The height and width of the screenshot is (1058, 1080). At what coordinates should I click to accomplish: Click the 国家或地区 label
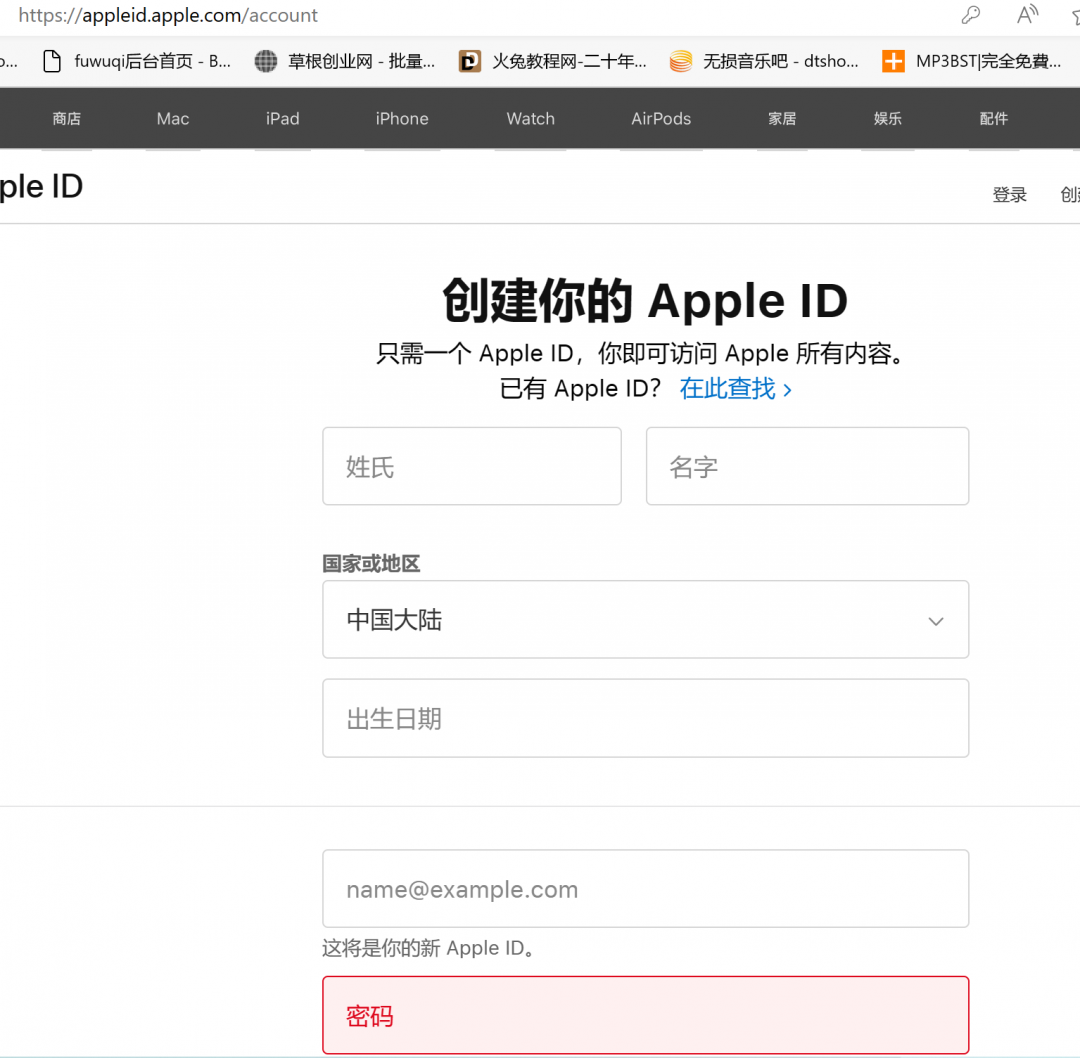point(371,563)
